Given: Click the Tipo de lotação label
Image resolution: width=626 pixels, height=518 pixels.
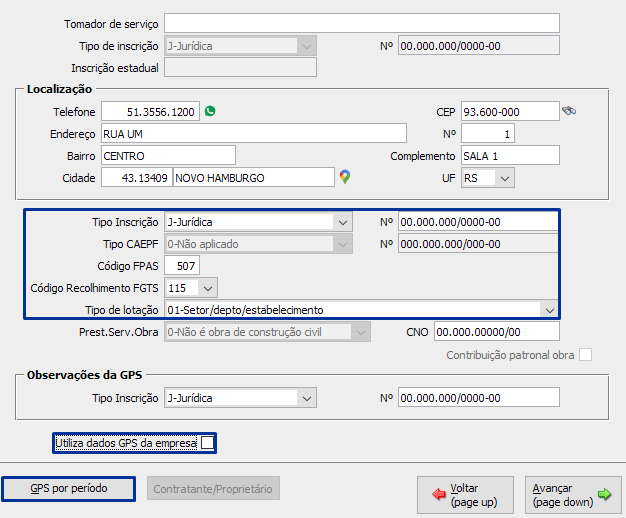Looking at the screenshot, I should [121, 310].
